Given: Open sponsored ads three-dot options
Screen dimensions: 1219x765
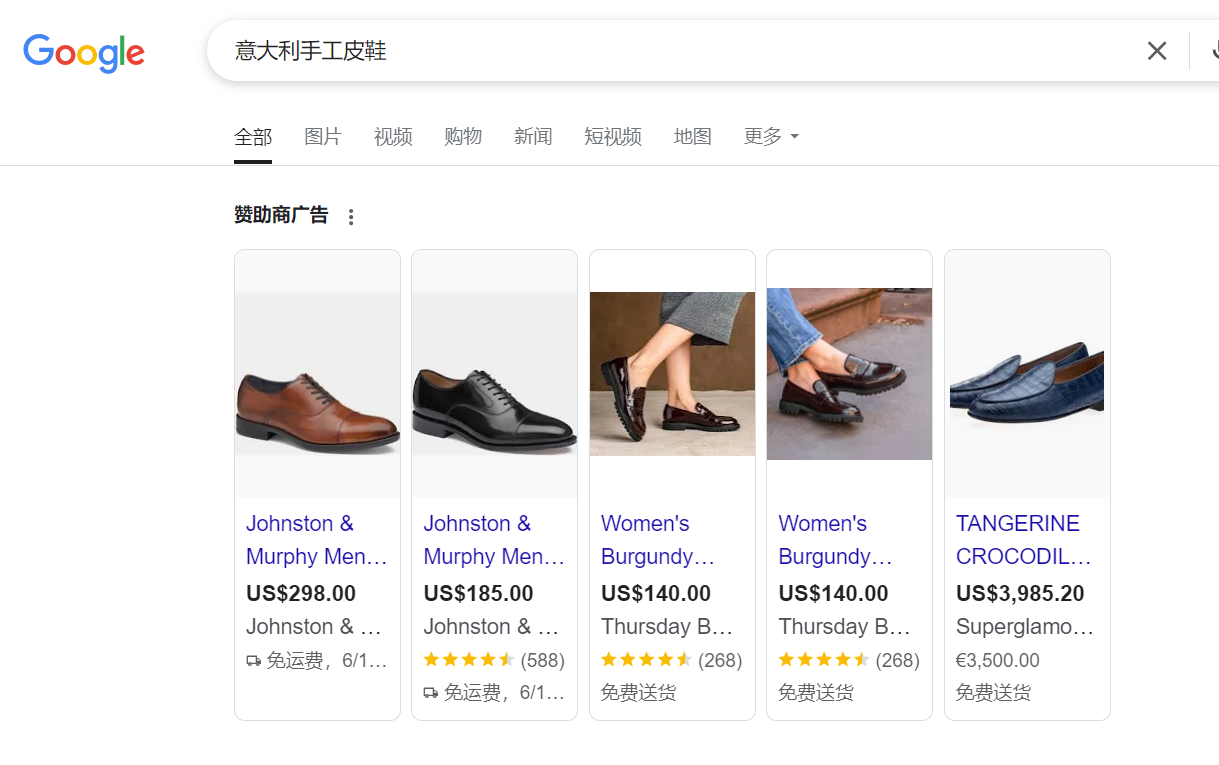Looking at the screenshot, I should click(350, 217).
